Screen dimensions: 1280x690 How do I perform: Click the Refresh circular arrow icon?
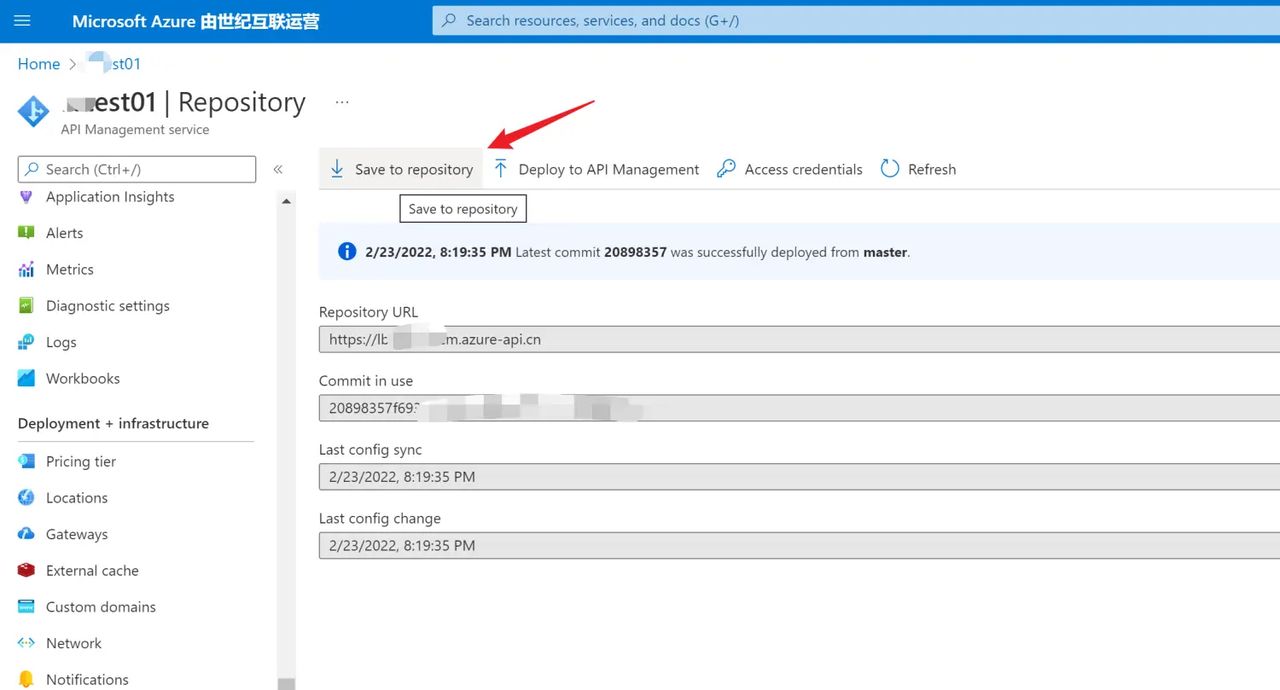(890, 169)
